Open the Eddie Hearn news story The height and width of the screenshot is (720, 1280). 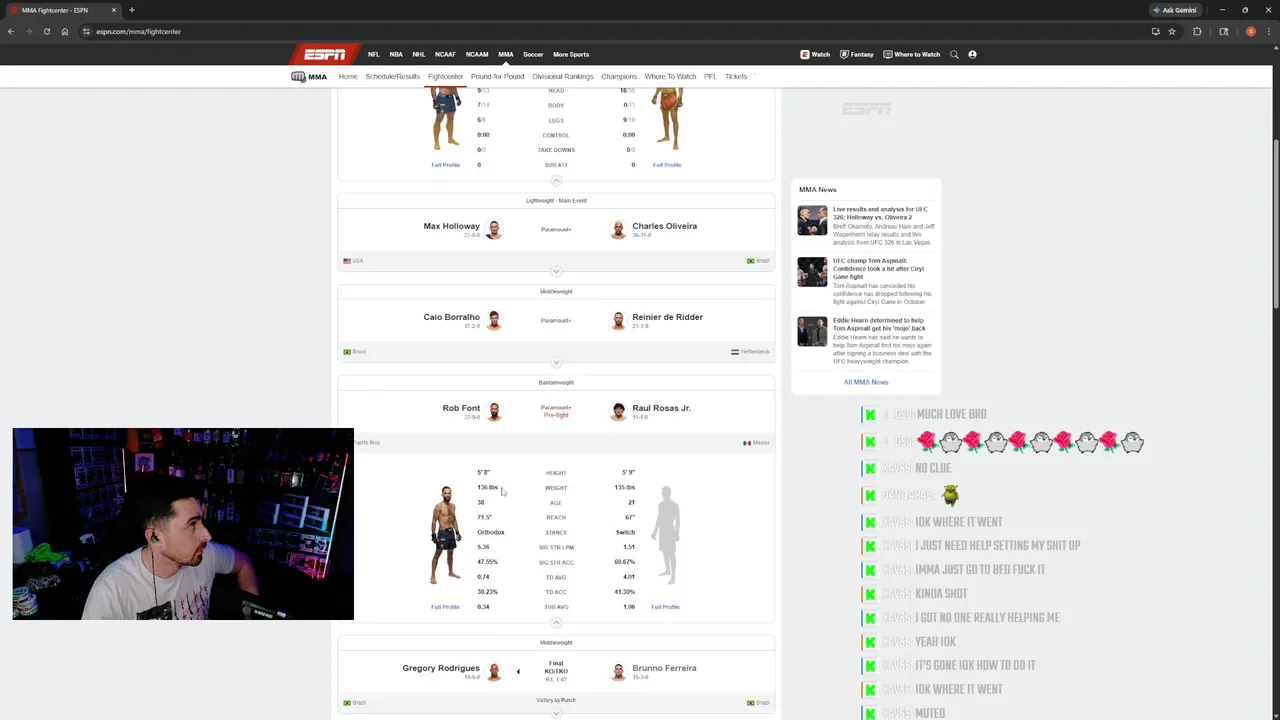tap(879, 324)
